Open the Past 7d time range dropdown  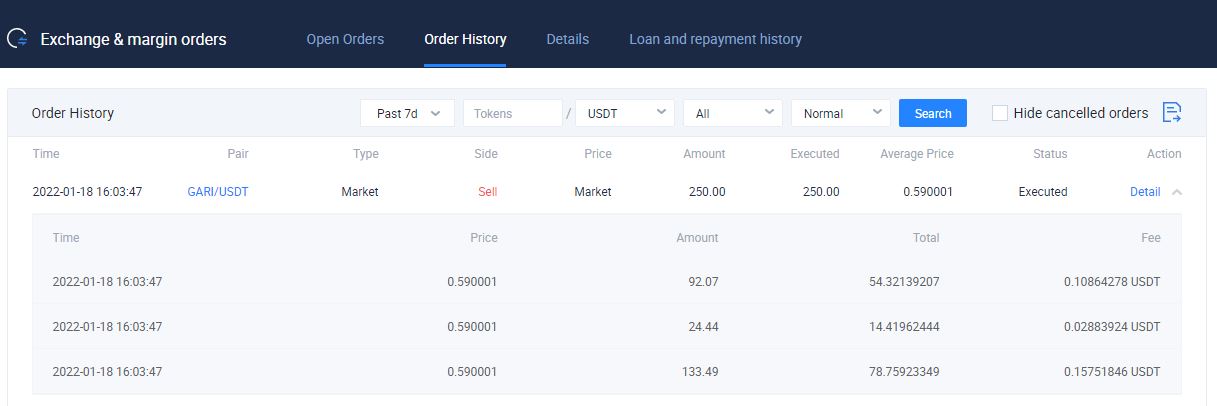click(x=407, y=114)
